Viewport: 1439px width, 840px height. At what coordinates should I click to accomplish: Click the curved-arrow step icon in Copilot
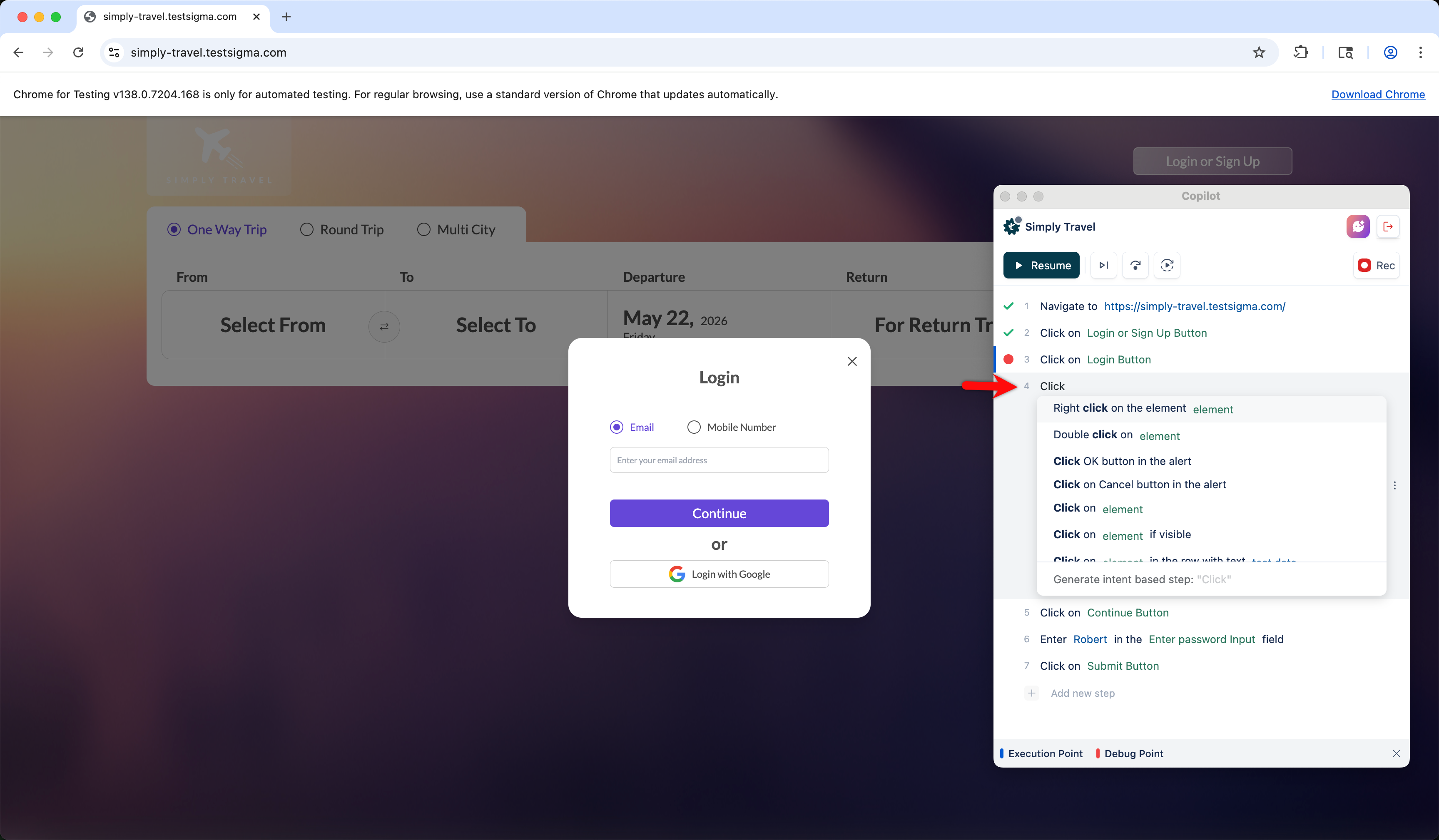pos(1135,266)
